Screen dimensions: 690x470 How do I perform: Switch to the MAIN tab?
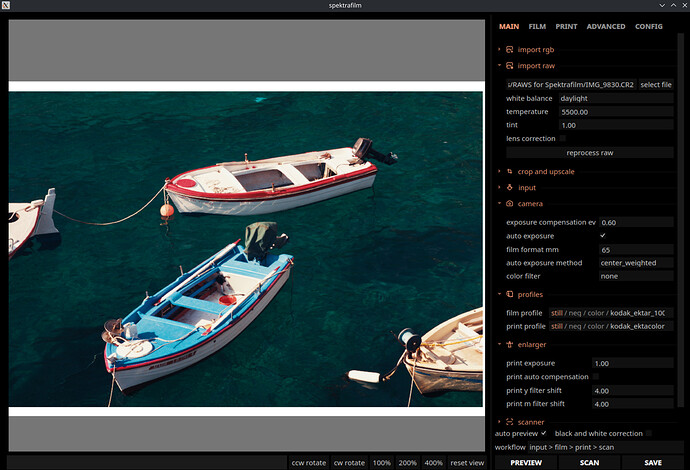509,26
